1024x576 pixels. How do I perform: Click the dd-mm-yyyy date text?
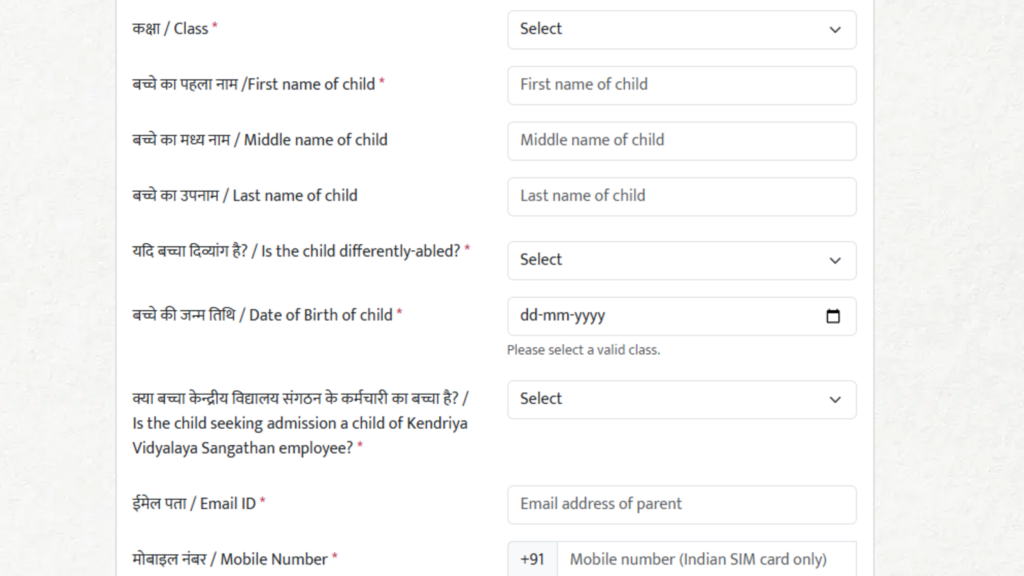[x=562, y=315]
